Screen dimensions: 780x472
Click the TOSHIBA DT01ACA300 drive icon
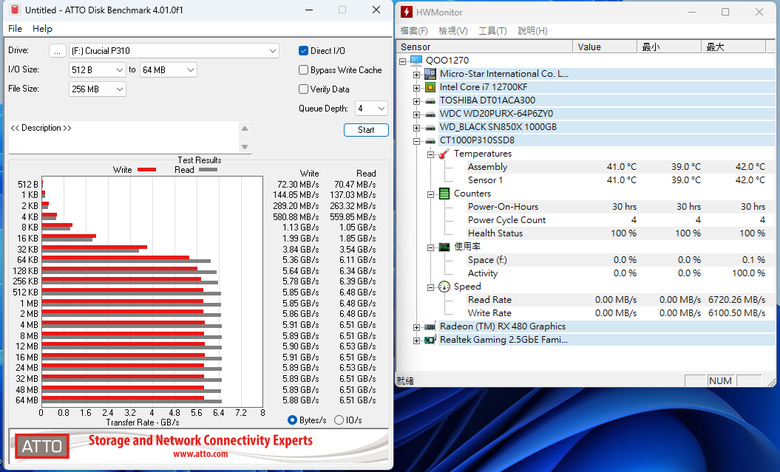[430, 100]
